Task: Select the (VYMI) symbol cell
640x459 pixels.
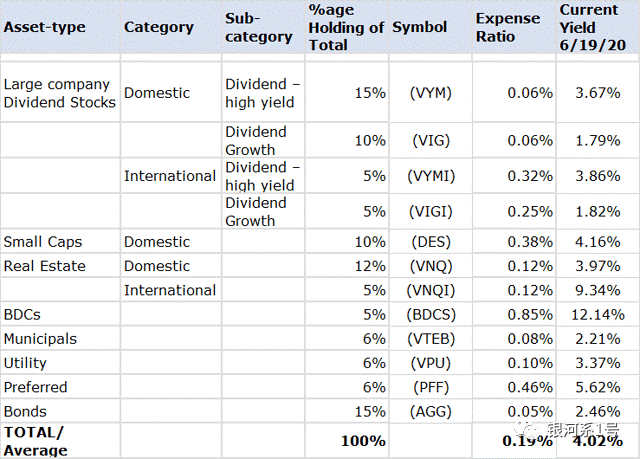Action: coord(432,176)
